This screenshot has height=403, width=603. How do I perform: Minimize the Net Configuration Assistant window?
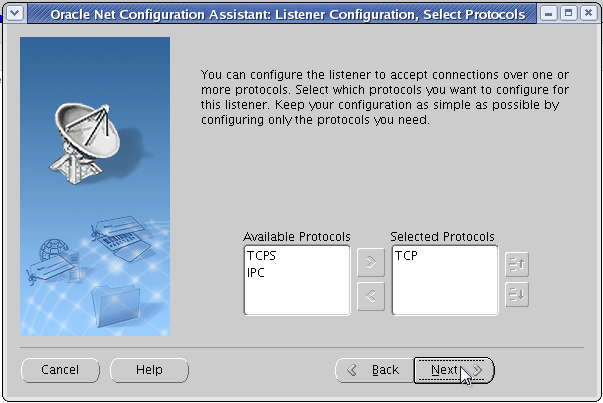click(x=548, y=14)
